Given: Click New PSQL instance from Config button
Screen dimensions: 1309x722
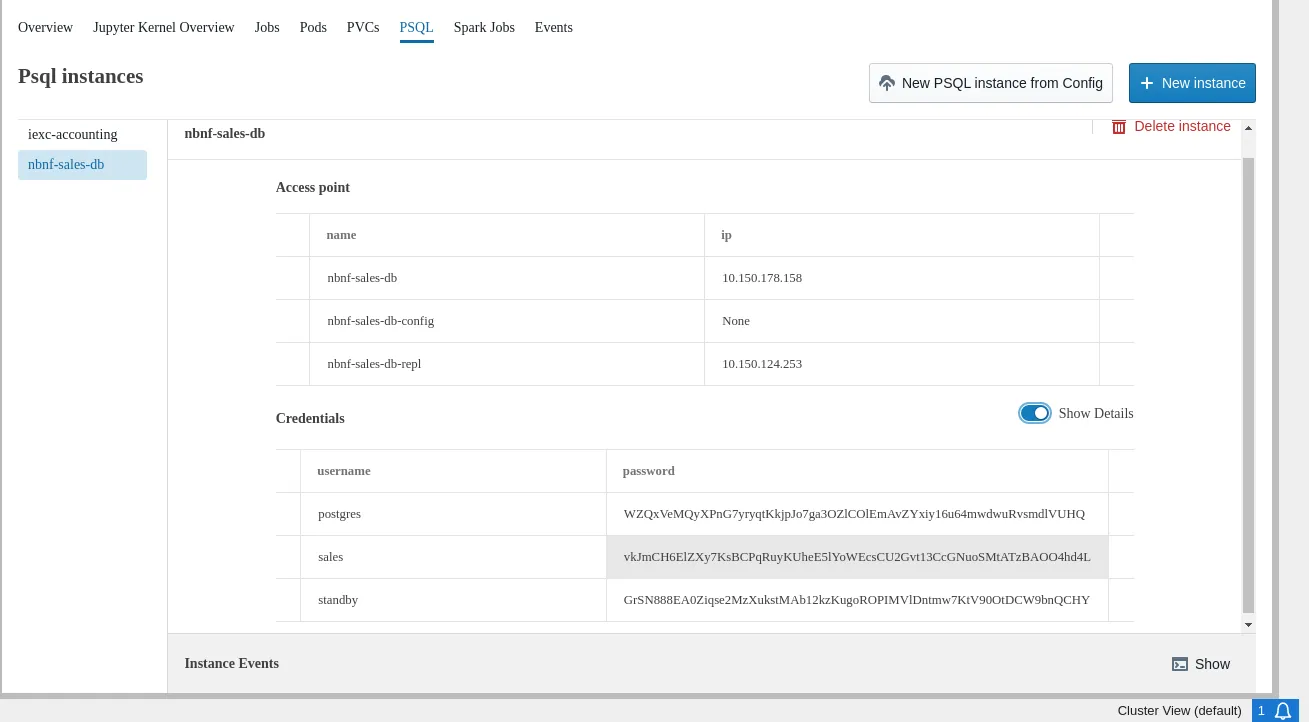Looking at the screenshot, I should coord(991,83).
